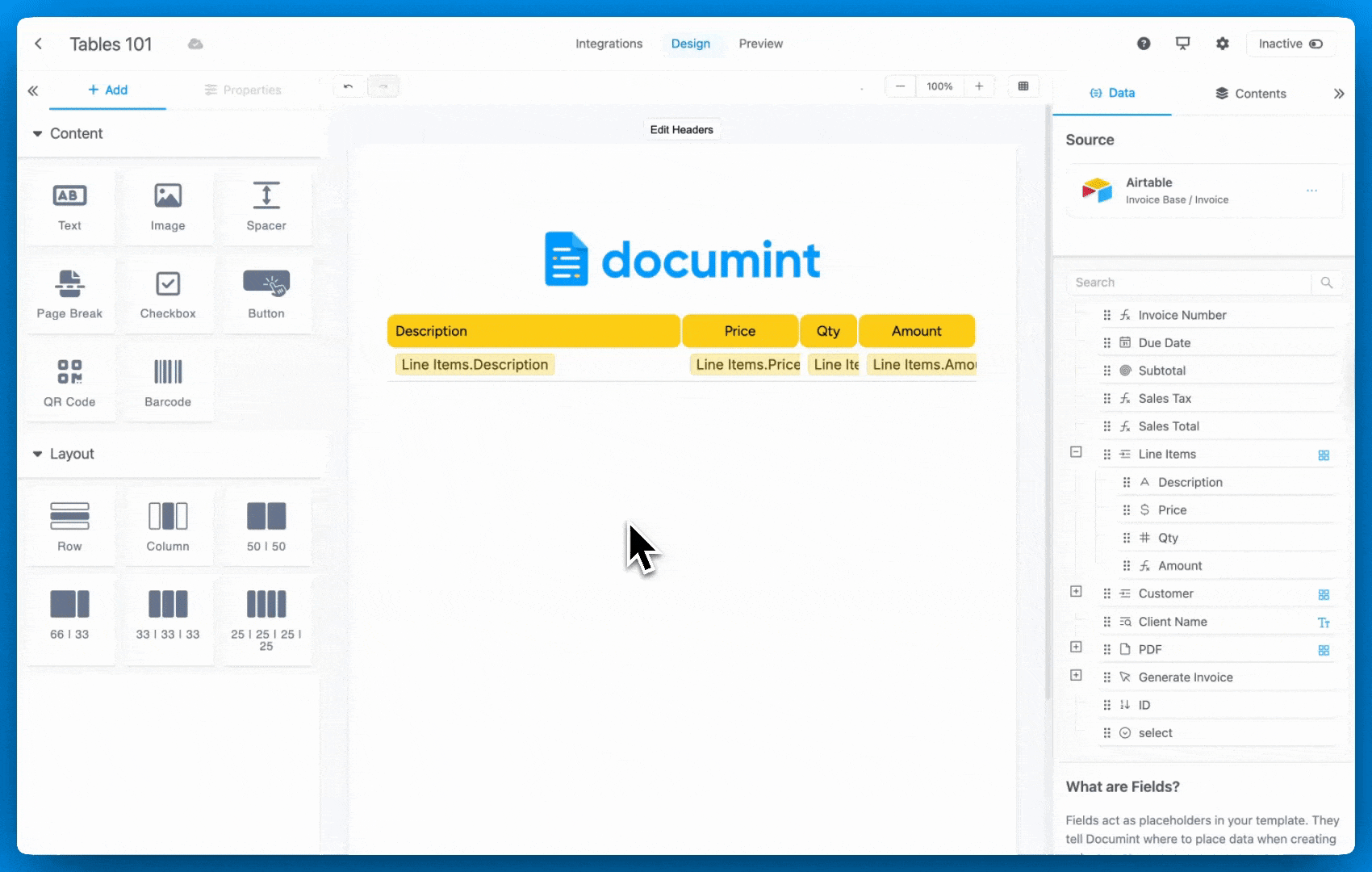This screenshot has height=872, width=1372.
Task: Click the Edit Headers button
Action: pyautogui.click(x=681, y=130)
